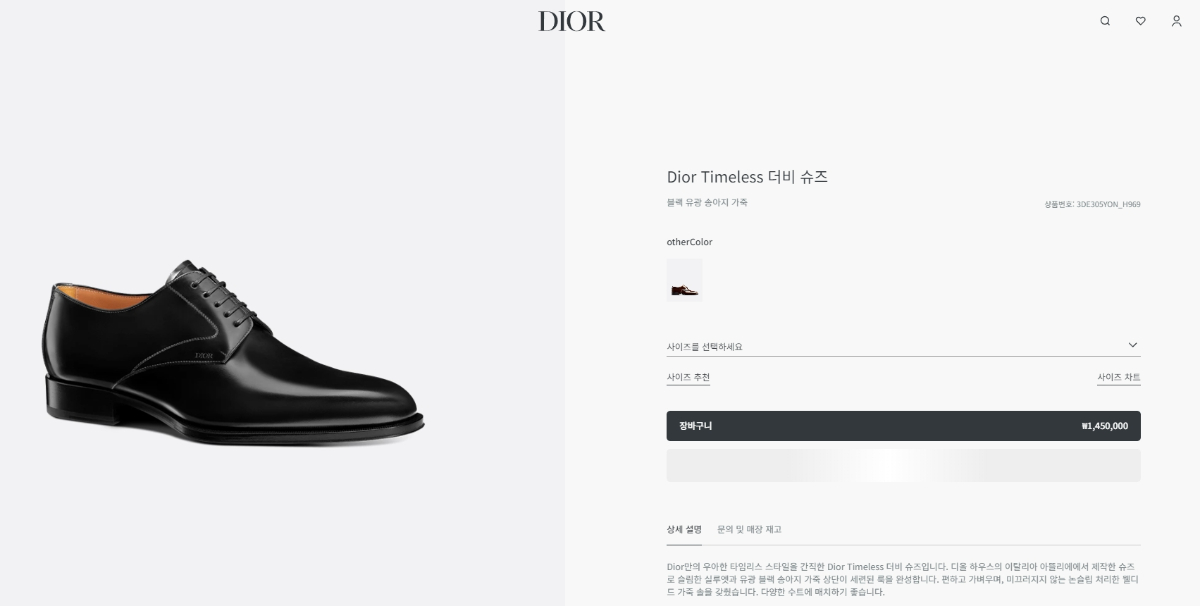The width and height of the screenshot is (1200, 606).
Task: Click the product description paragraph
Action: pos(903,579)
